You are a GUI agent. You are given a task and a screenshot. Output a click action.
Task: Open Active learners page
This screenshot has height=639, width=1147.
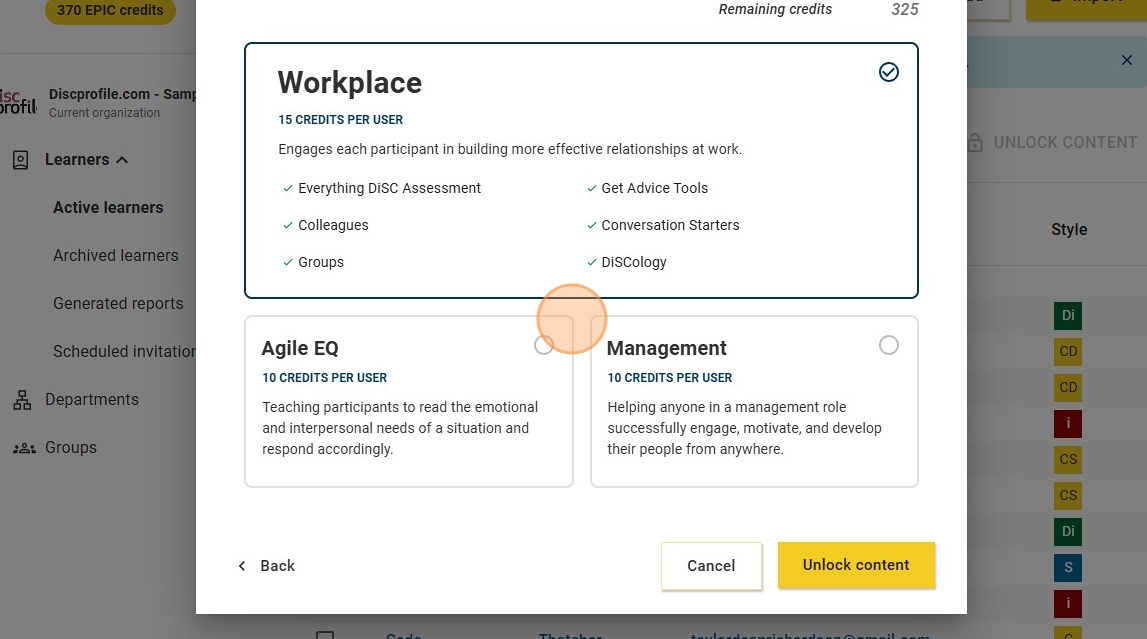[x=108, y=208]
